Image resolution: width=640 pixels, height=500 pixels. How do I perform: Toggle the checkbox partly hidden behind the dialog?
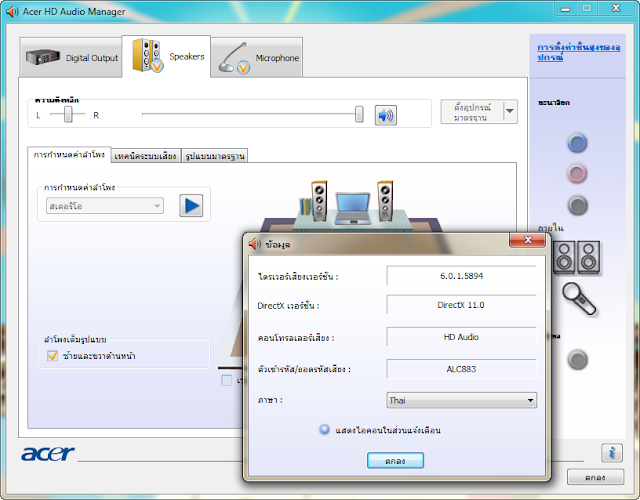pos(227,380)
